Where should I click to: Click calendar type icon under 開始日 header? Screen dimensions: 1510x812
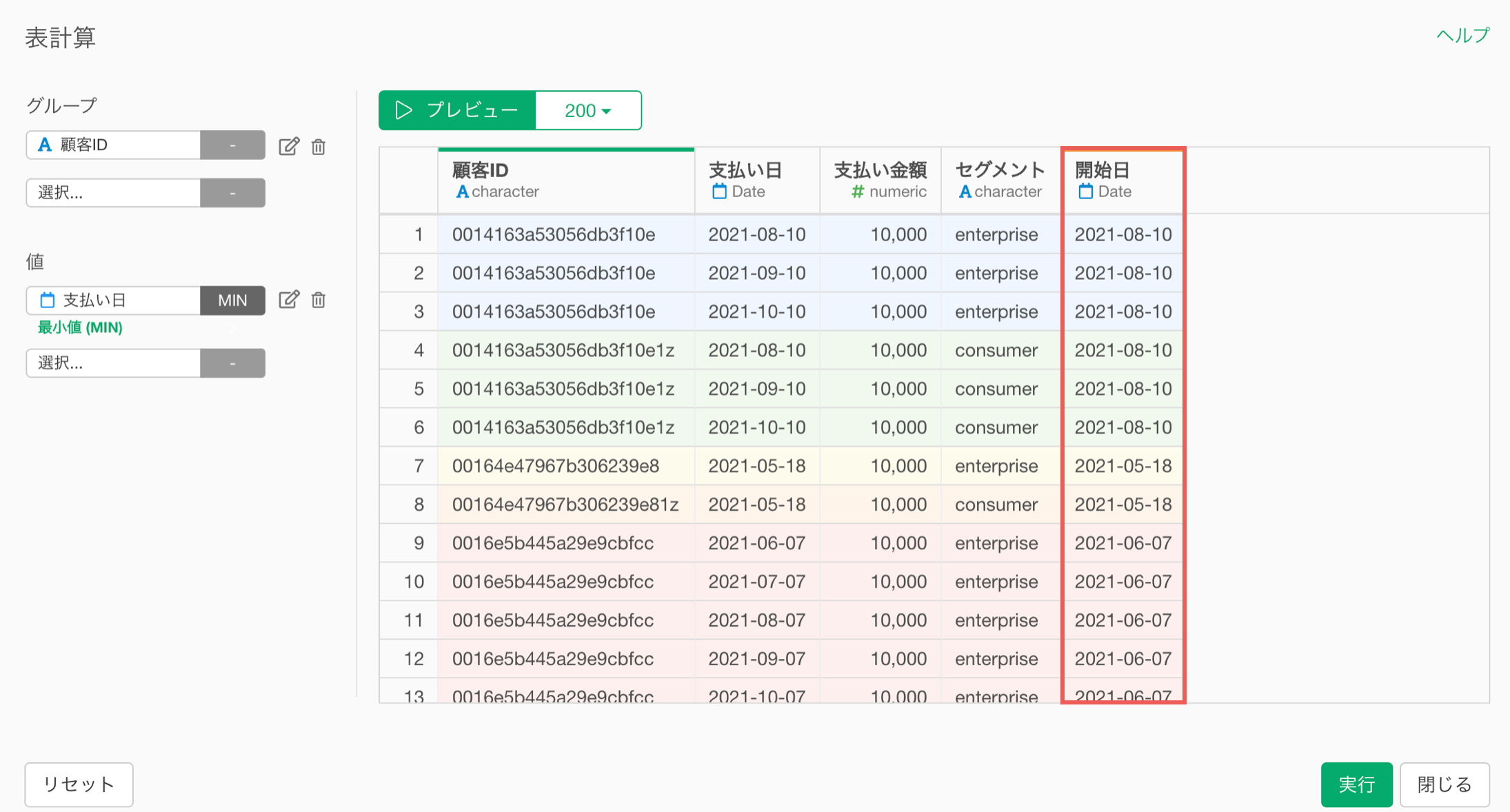click(1085, 192)
